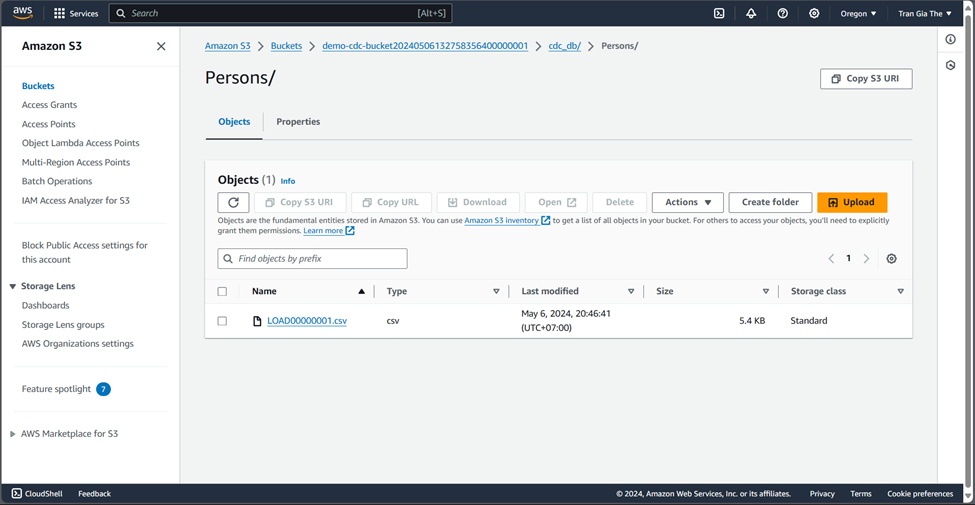Open AWS Organizations settings
This screenshot has height=505, width=975.
(x=78, y=343)
